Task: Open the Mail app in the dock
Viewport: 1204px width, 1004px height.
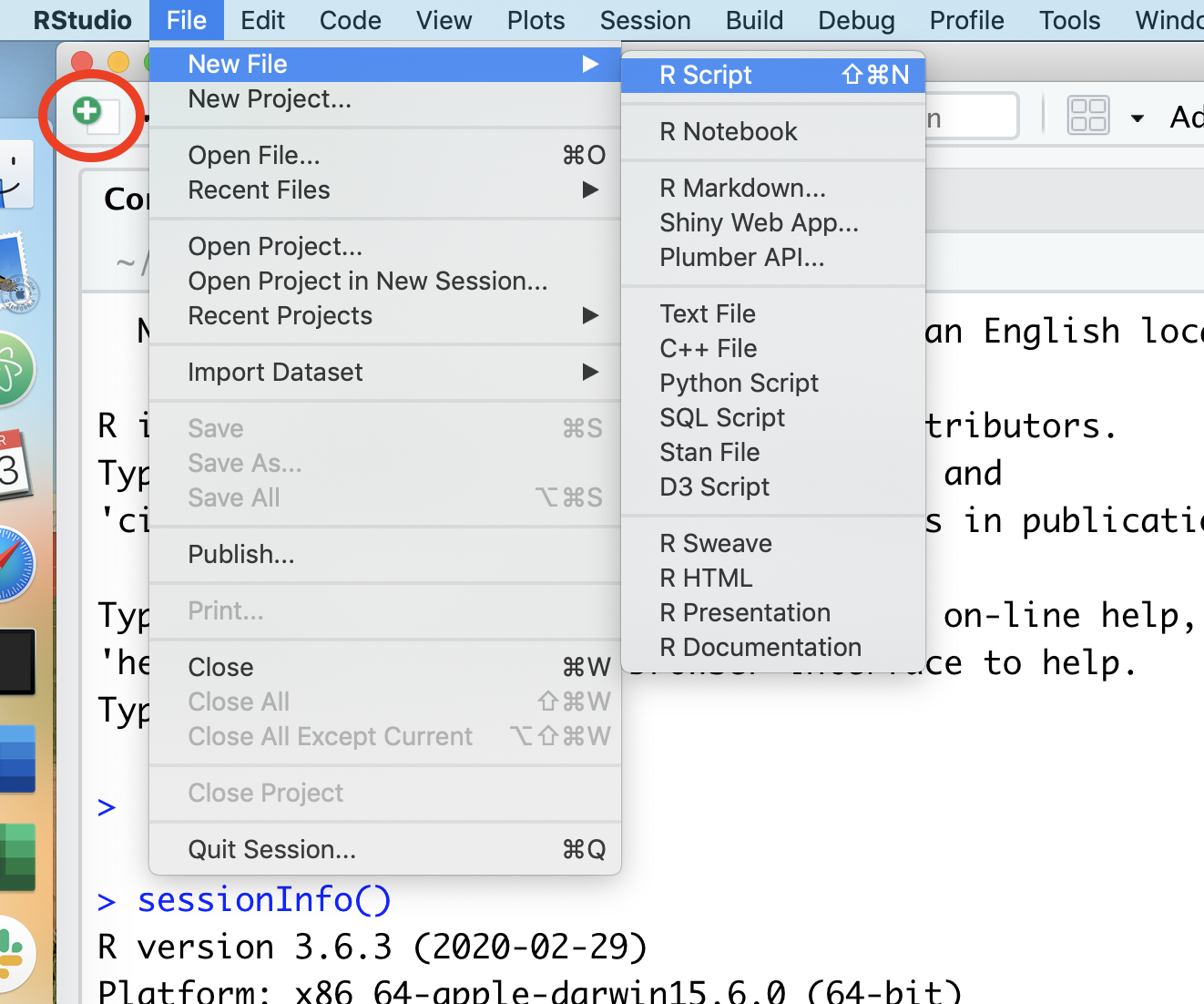Action: point(15,273)
